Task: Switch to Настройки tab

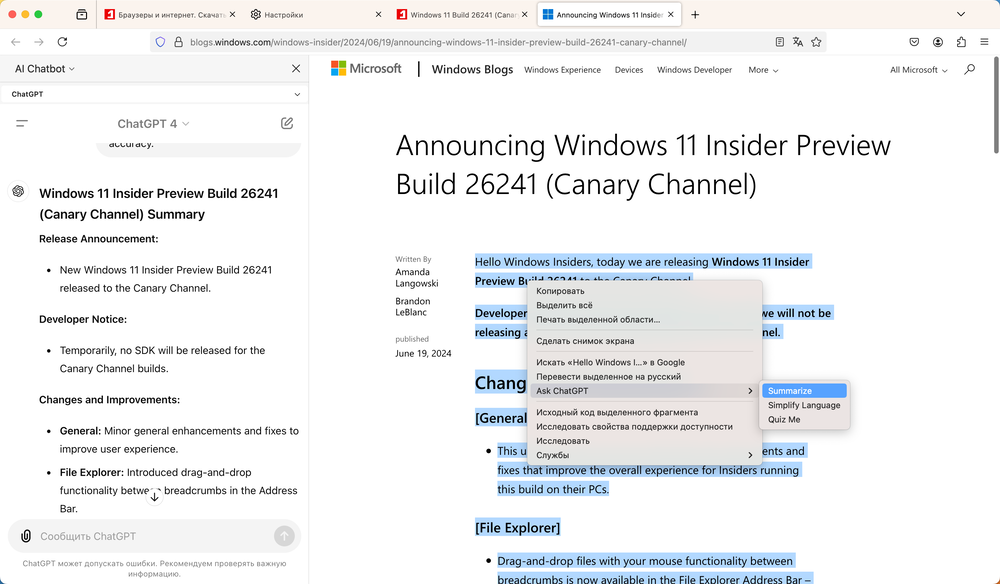Action: pos(316,15)
